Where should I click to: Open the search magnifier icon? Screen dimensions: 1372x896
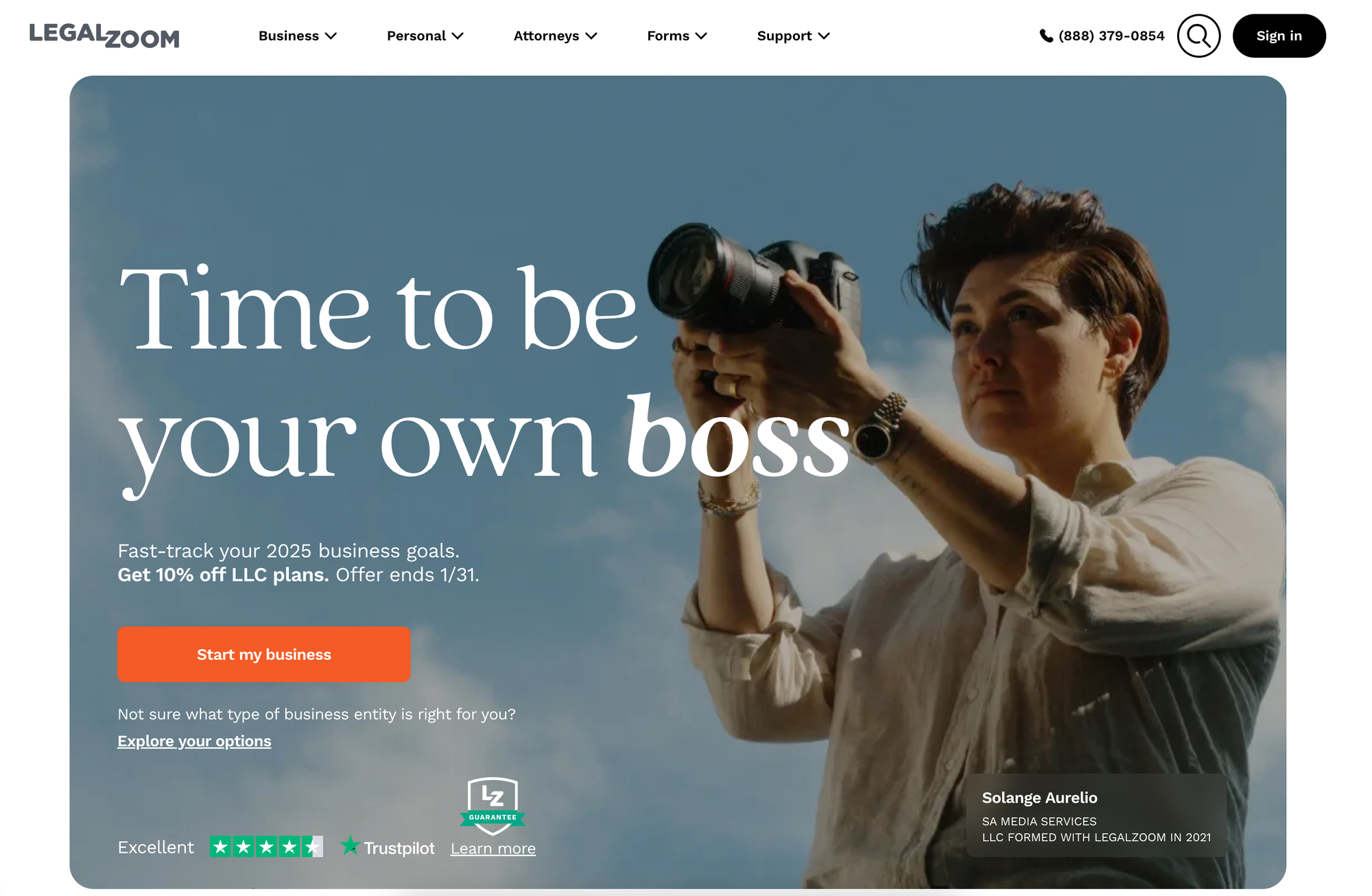(x=1198, y=36)
